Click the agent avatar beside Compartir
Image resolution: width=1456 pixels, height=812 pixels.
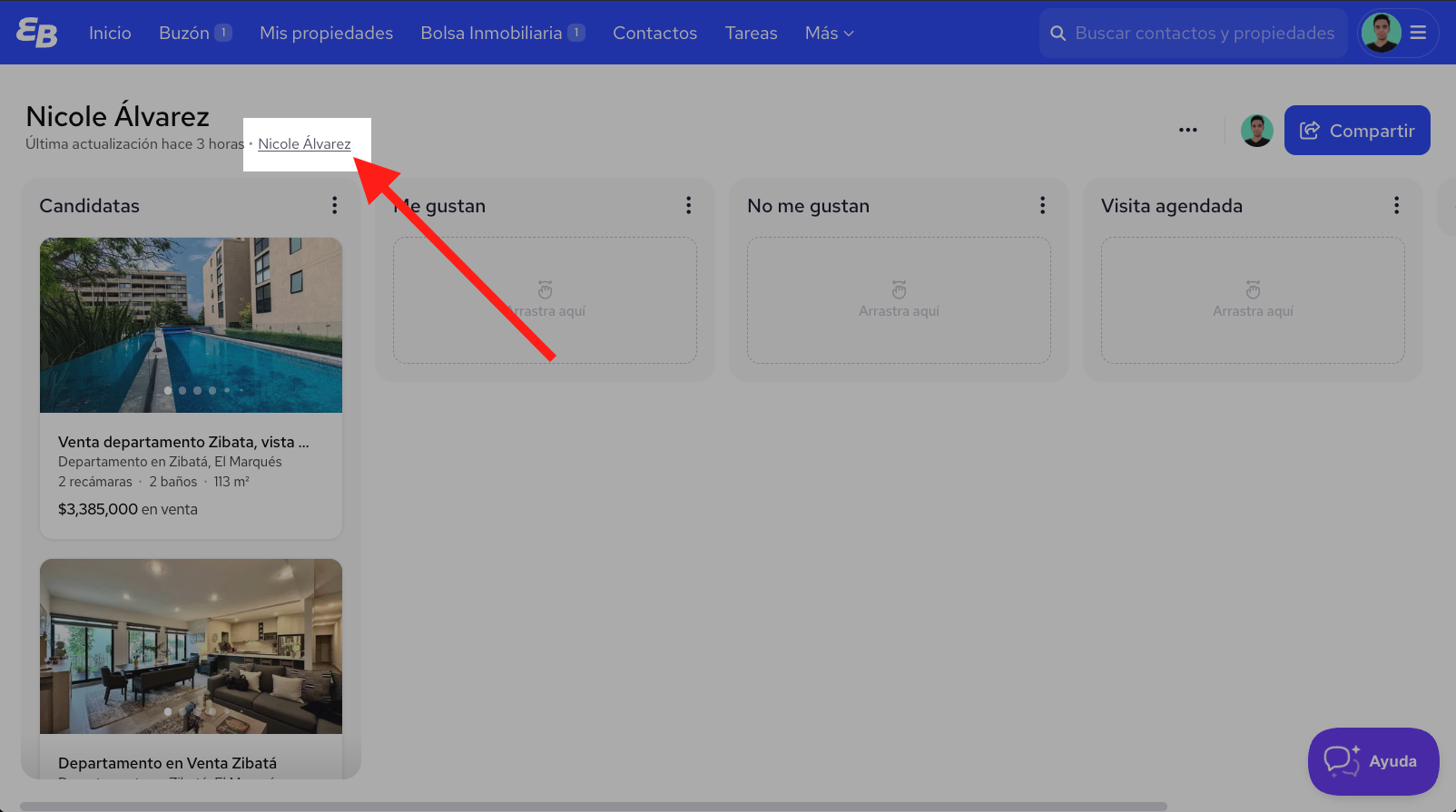[x=1256, y=131]
